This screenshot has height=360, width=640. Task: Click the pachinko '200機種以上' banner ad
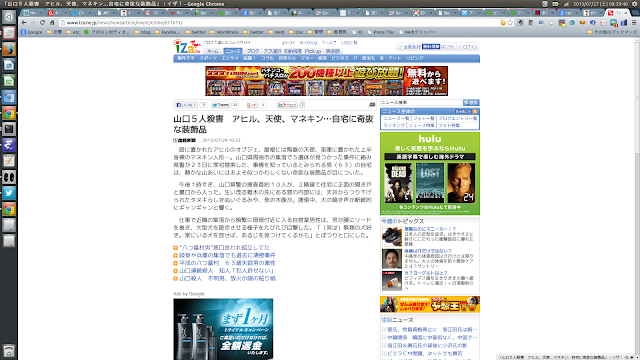click(327, 81)
